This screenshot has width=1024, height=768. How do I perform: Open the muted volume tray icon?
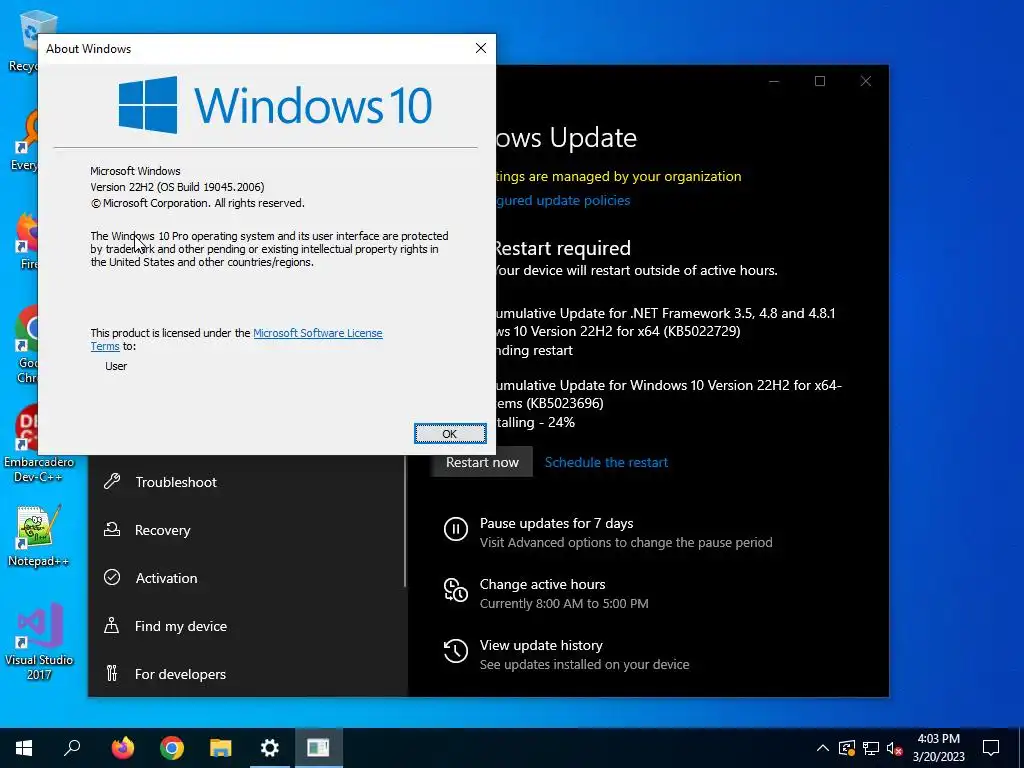(894, 748)
